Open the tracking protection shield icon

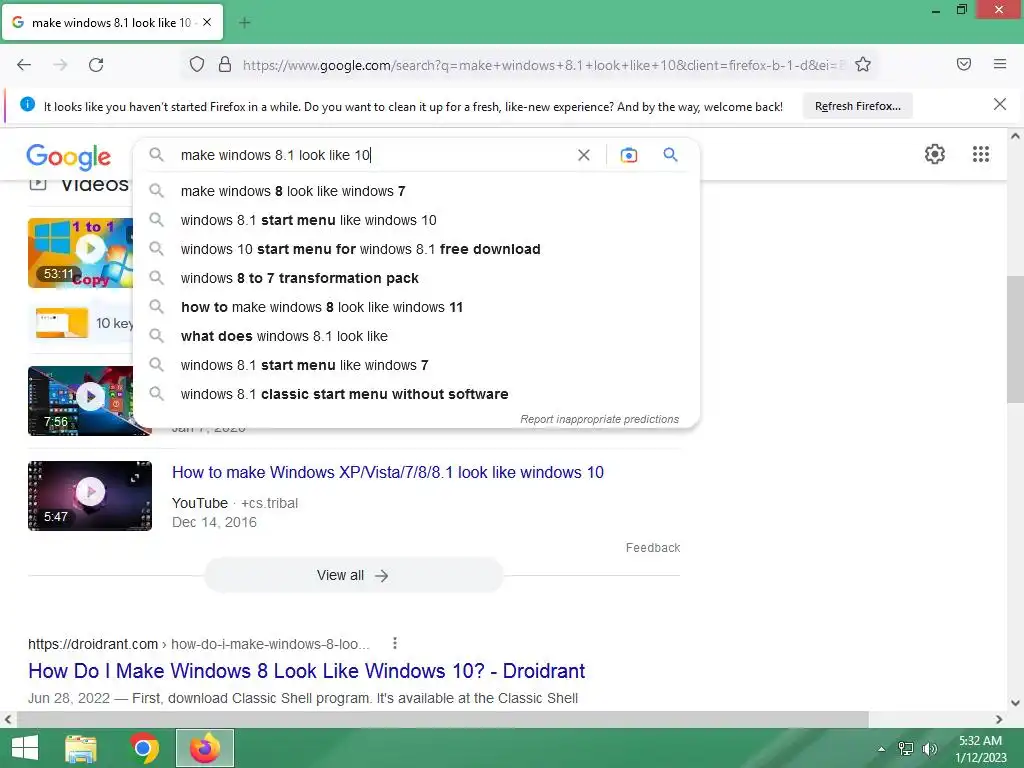click(197, 64)
